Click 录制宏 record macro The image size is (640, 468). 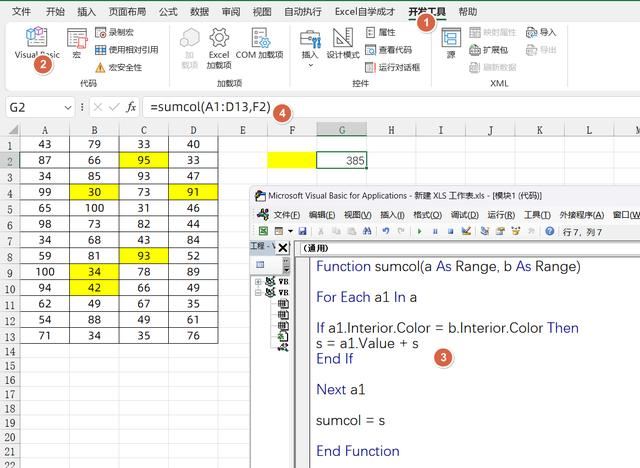click(114, 32)
